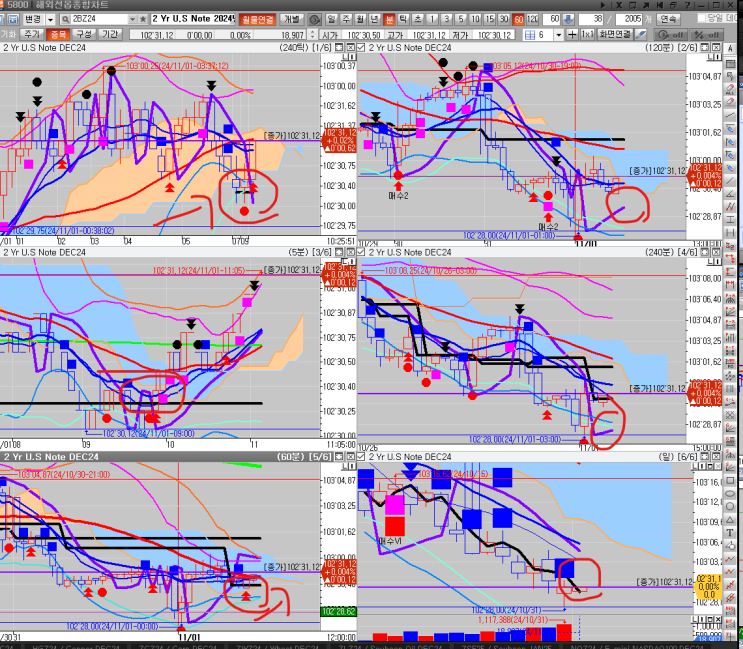
Task: Open the 변경 dropdown arrow
Action: click(x=50, y=19)
